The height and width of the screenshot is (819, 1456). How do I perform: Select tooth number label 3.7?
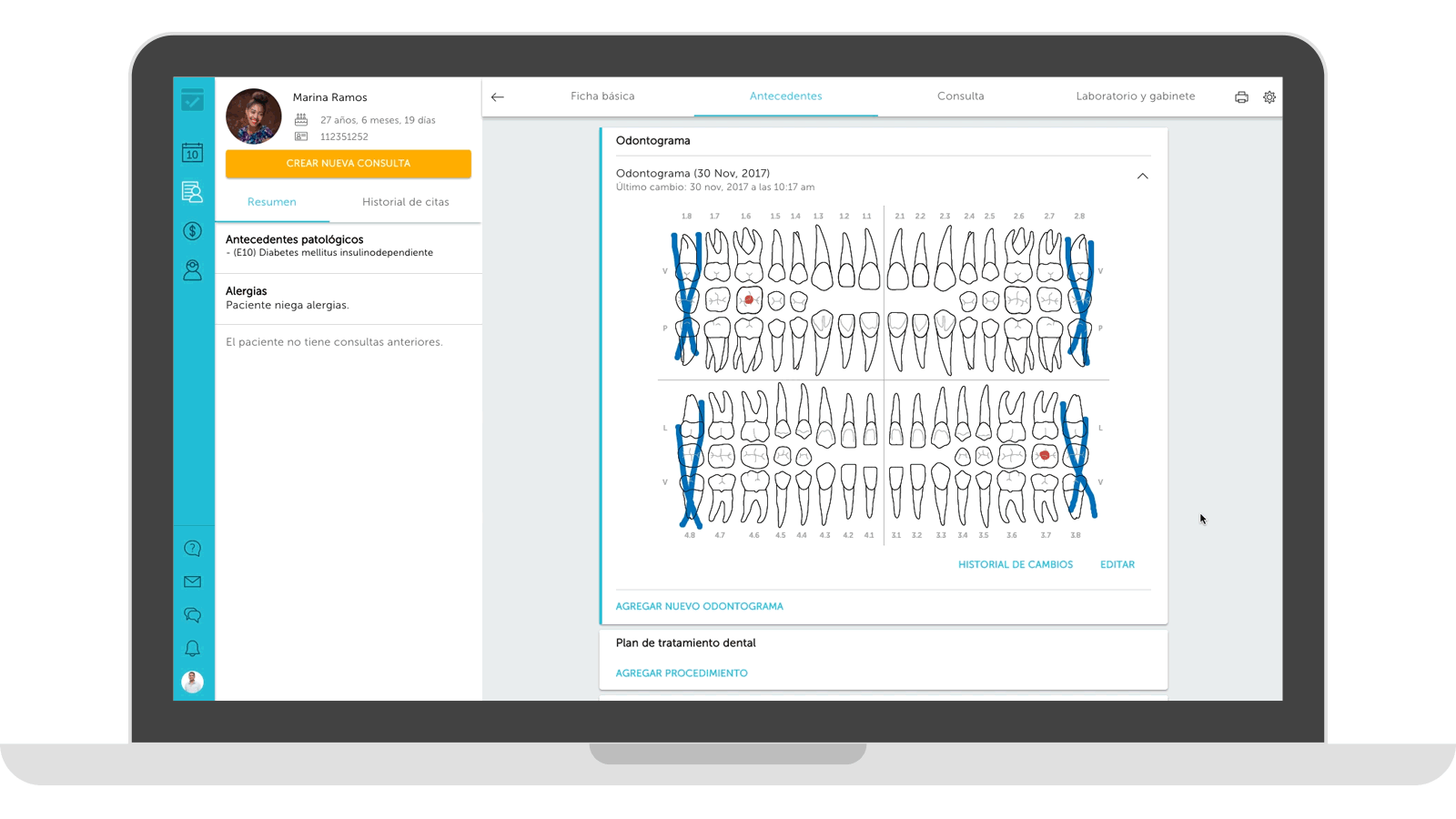click(1046, 536)
